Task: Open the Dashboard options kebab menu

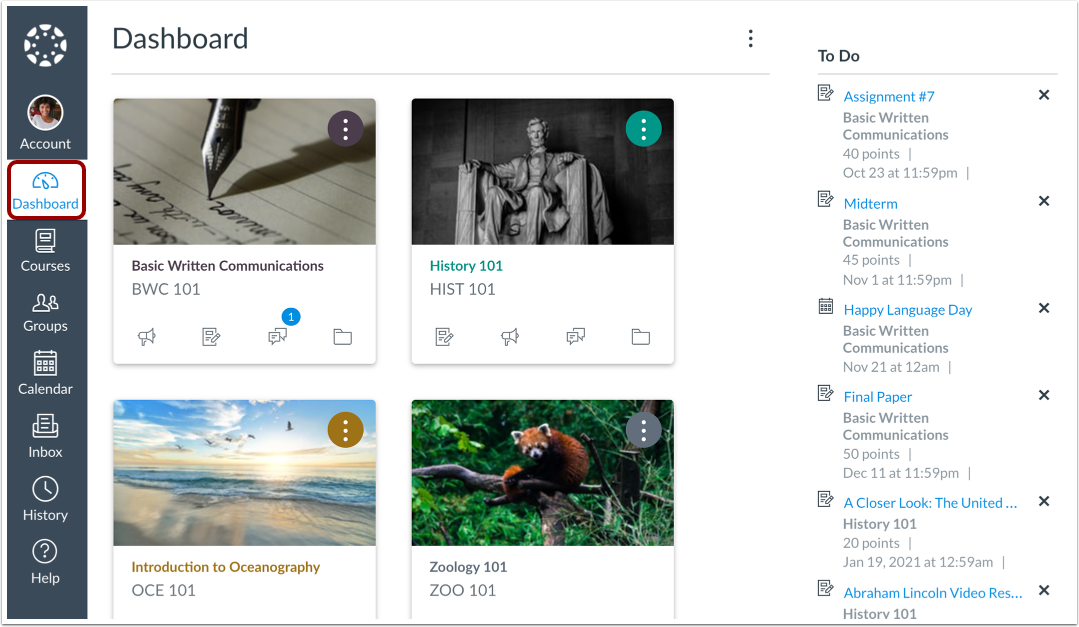Action: tap(751, 38)
